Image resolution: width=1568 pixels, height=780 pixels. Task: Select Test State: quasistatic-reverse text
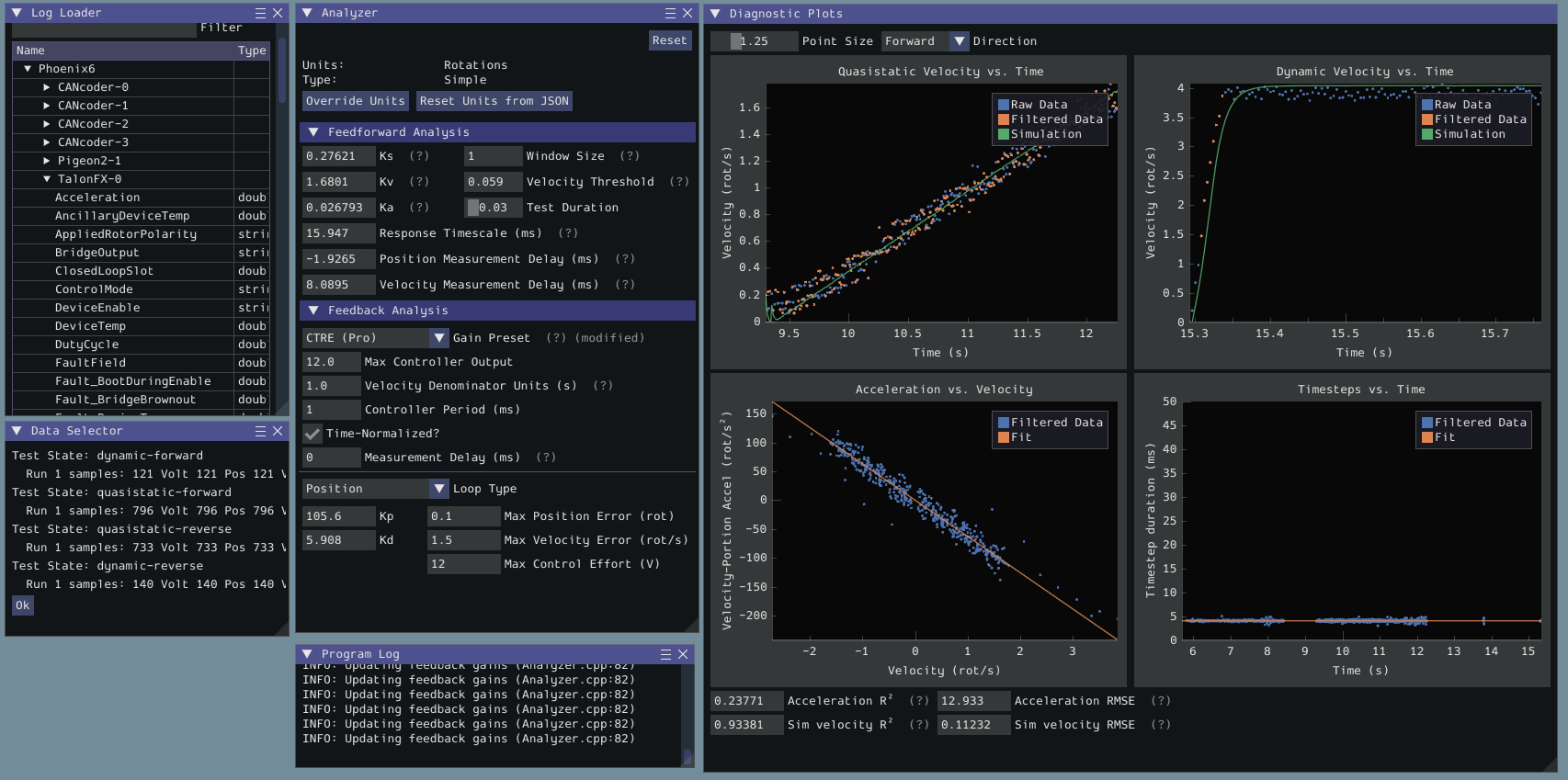[x=121, y=529]
